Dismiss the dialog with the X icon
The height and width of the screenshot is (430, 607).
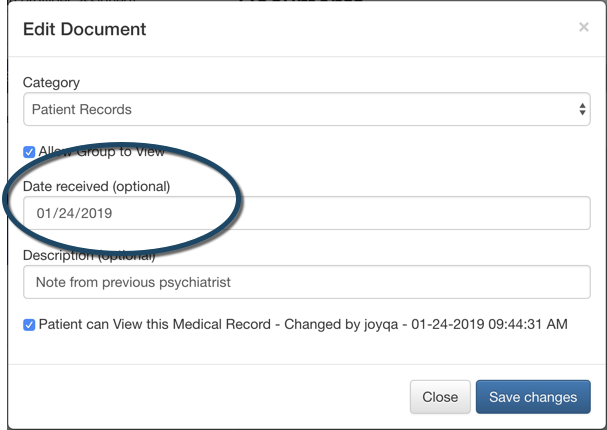pos(584,27)
